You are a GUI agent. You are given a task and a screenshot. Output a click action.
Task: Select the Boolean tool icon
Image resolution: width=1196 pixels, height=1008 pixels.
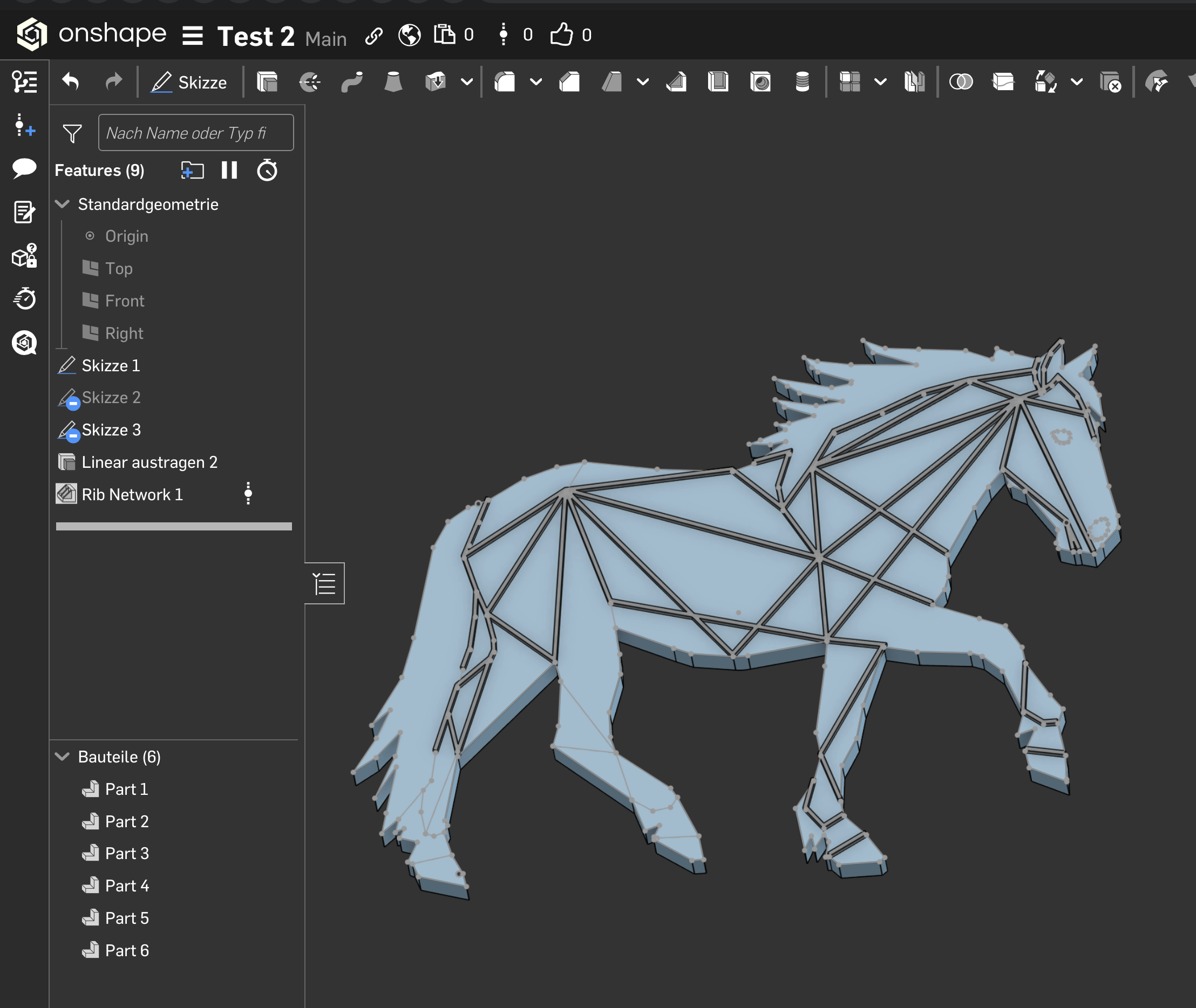[961, 82]
